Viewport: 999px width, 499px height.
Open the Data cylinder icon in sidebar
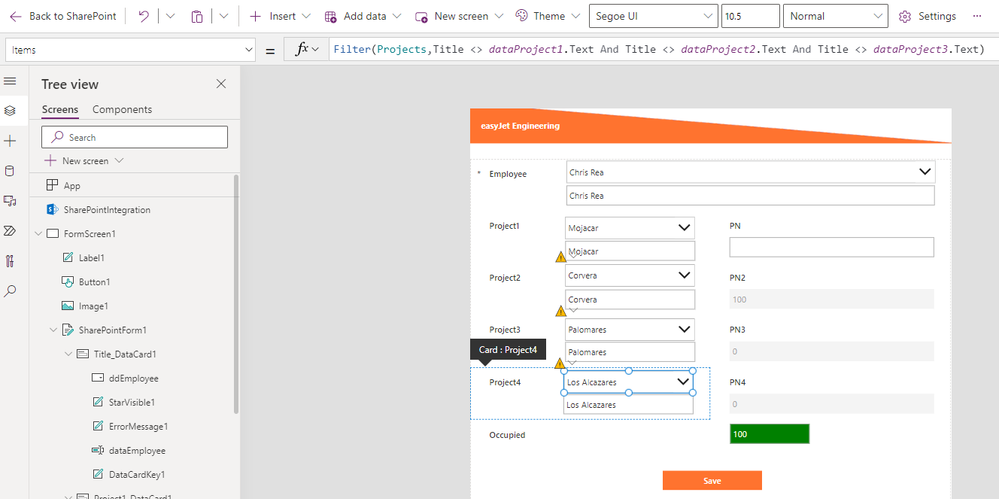click(x=10, y=171)
